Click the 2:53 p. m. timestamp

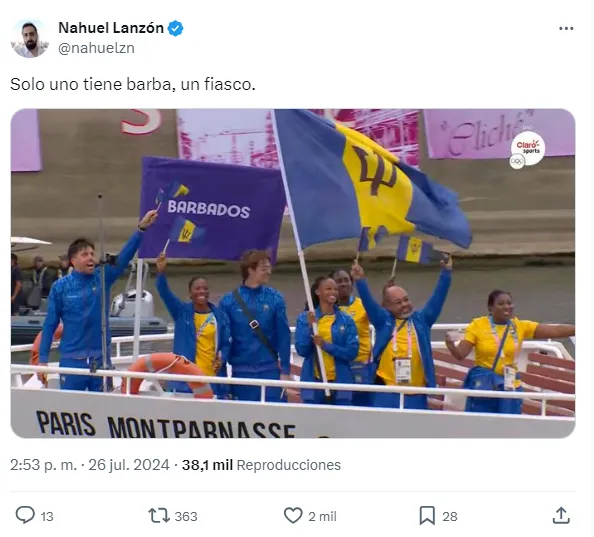point(43,465)
